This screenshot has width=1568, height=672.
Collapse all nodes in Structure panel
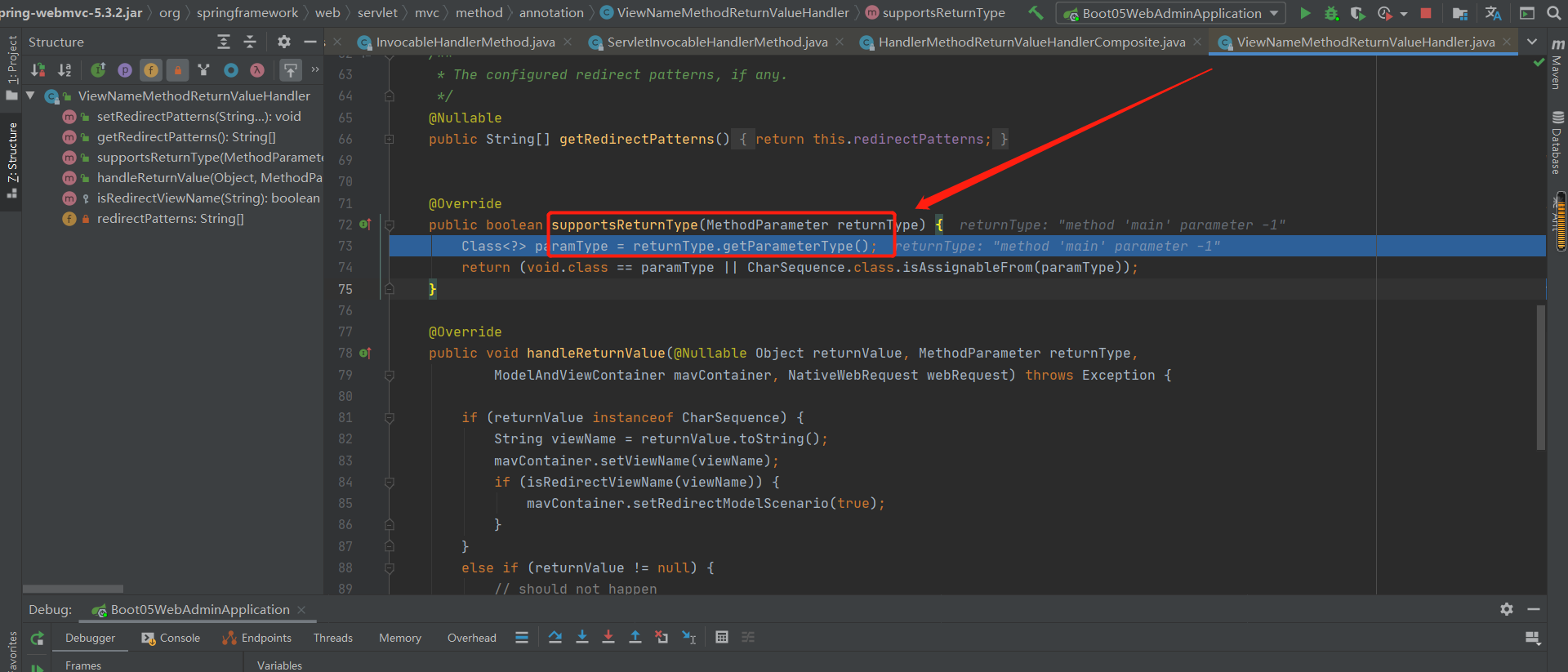click(250, 42)
